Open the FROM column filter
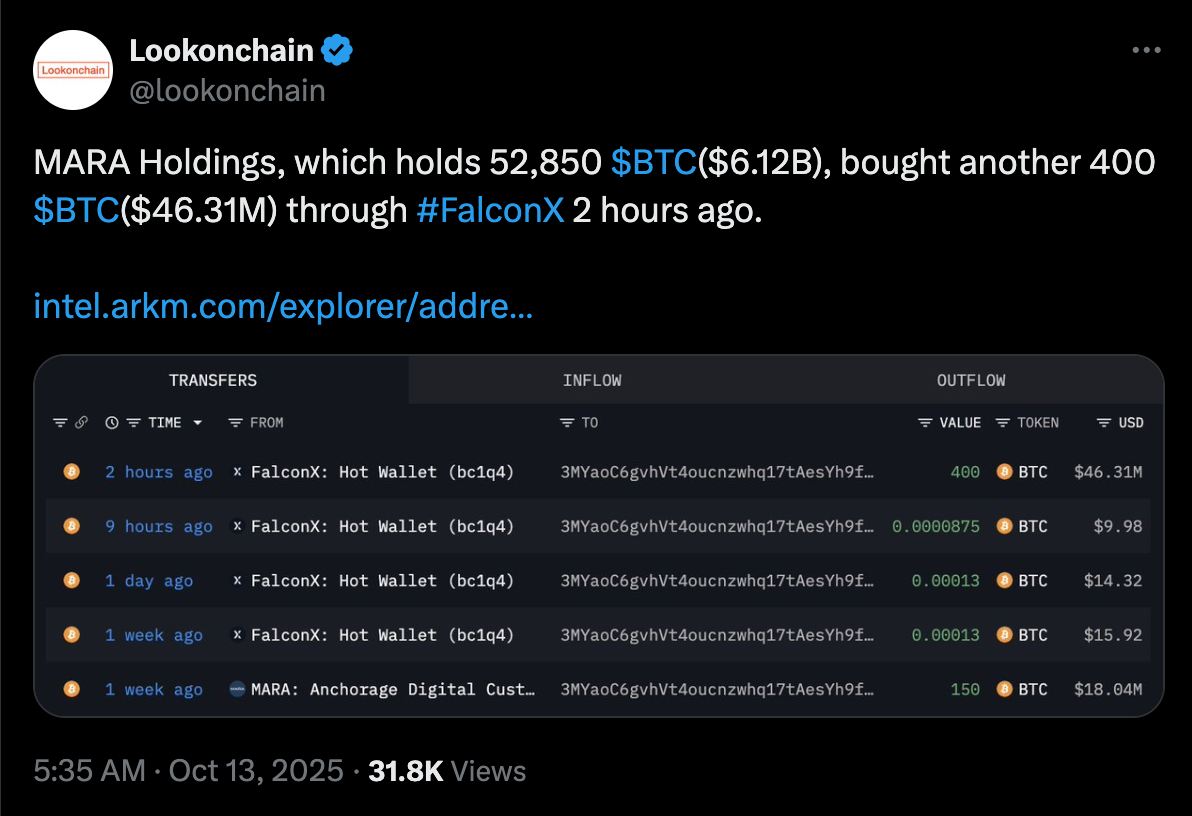1192x816 pixels. (235, 423)
